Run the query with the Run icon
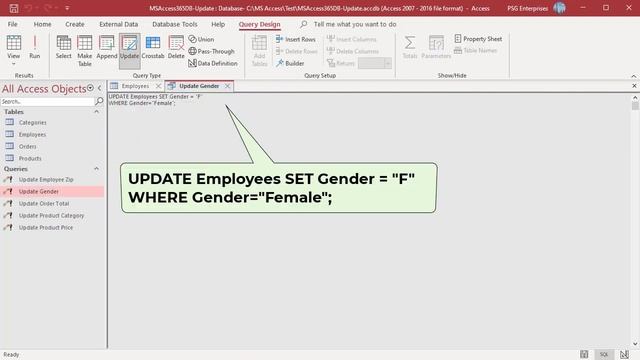This screenshot has width=640, height=360. (35, 48)
